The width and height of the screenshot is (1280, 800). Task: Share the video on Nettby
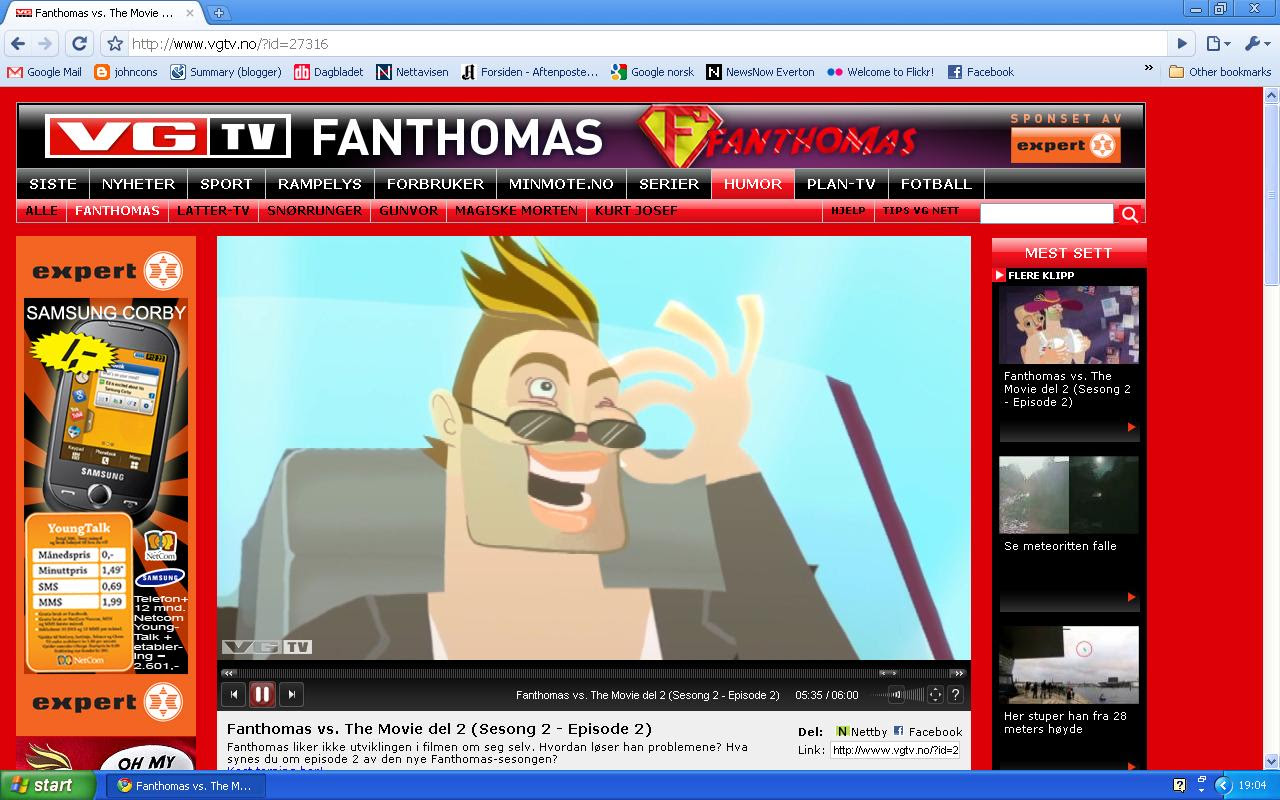[861, 732]
